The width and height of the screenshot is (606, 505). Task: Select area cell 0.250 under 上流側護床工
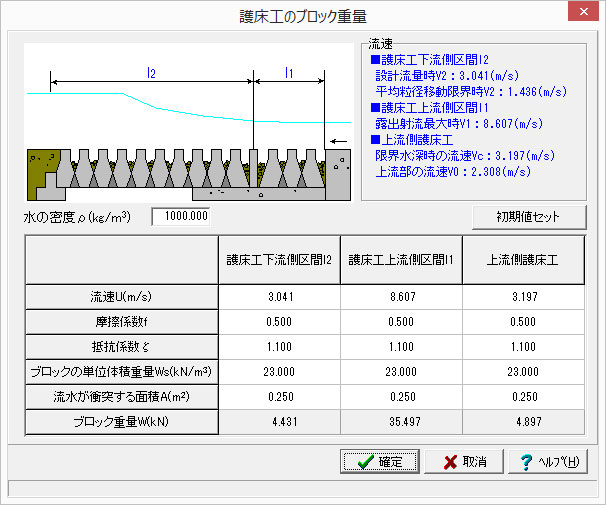point(524,397)
